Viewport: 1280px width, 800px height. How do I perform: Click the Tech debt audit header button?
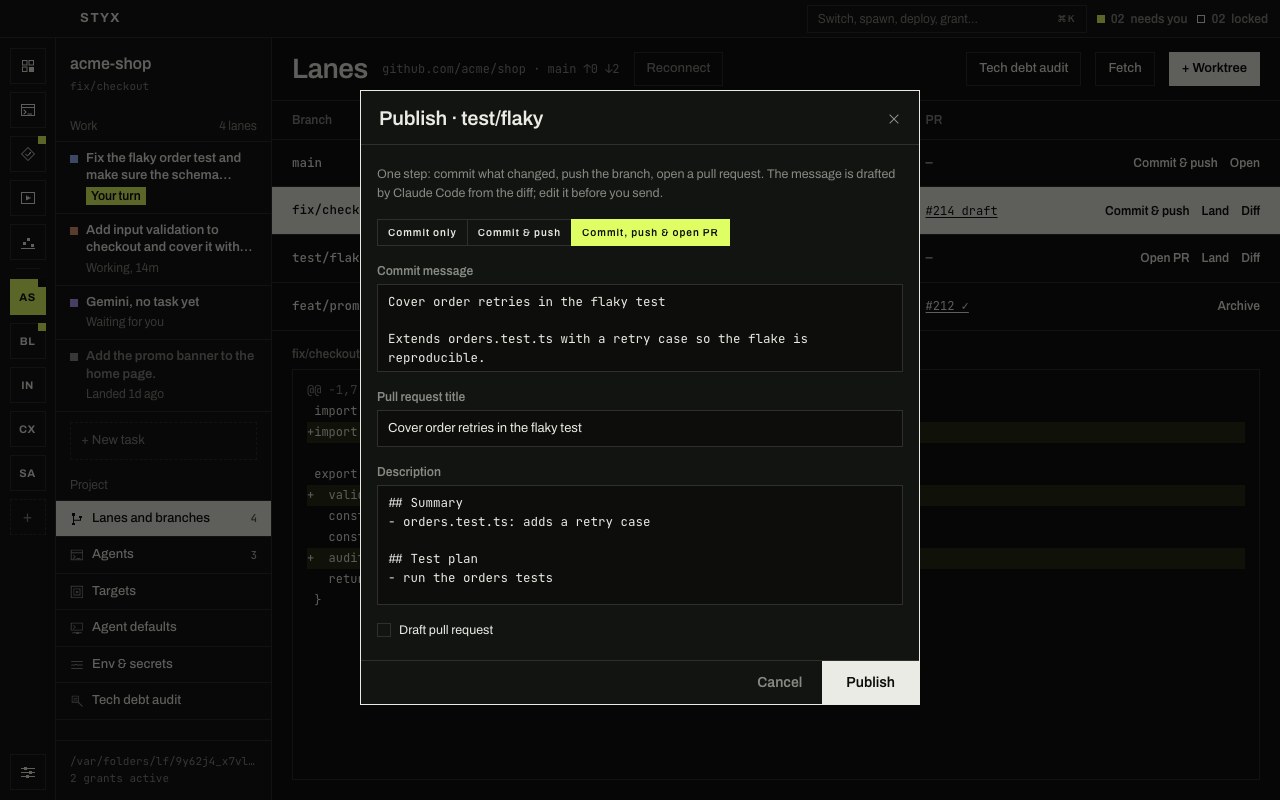(x=1023, y=68)
